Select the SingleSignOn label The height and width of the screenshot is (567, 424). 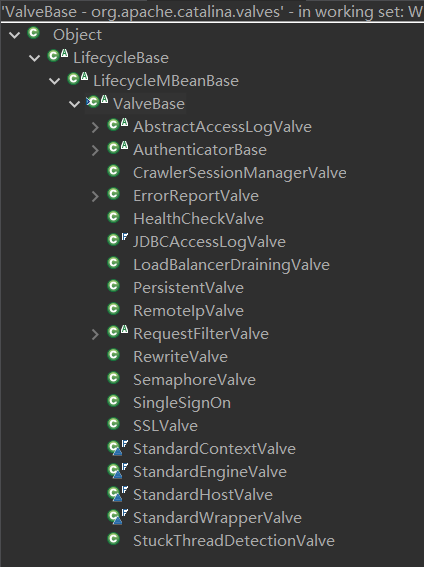(x=182, y=403)
